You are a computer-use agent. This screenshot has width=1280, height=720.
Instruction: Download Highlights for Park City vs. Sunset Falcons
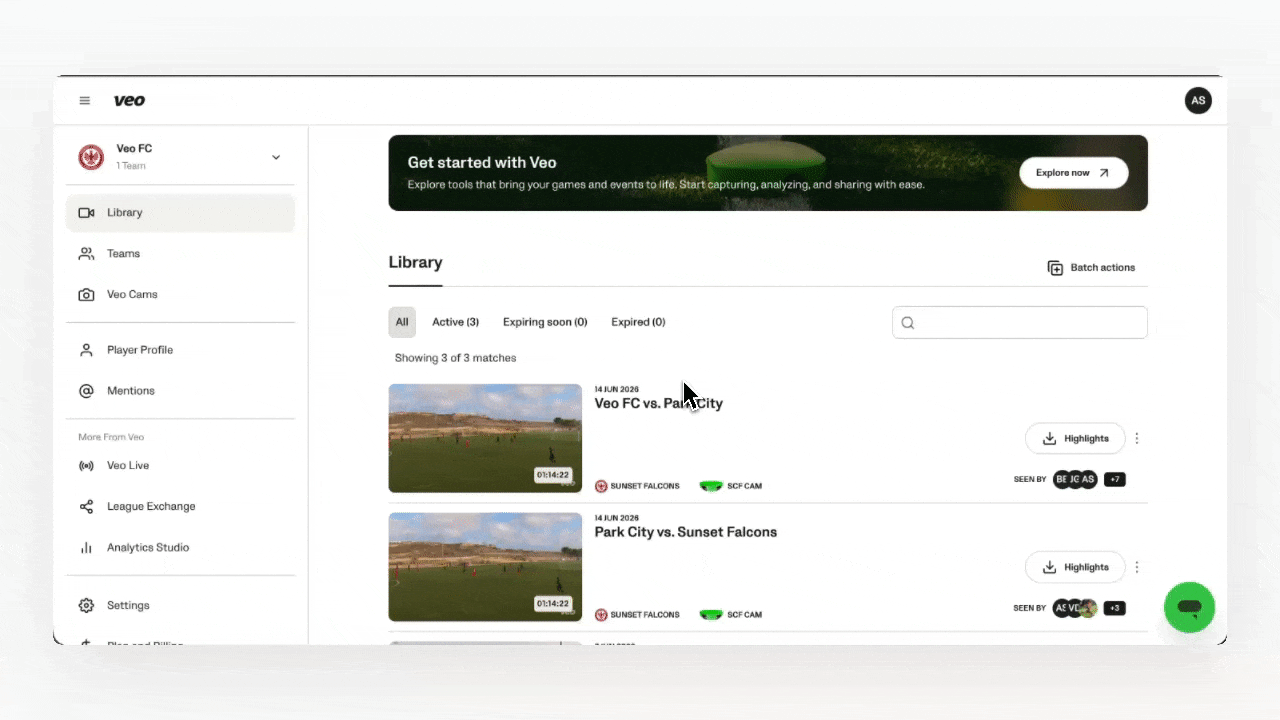pyautogui.click(x=1075, y=567)
